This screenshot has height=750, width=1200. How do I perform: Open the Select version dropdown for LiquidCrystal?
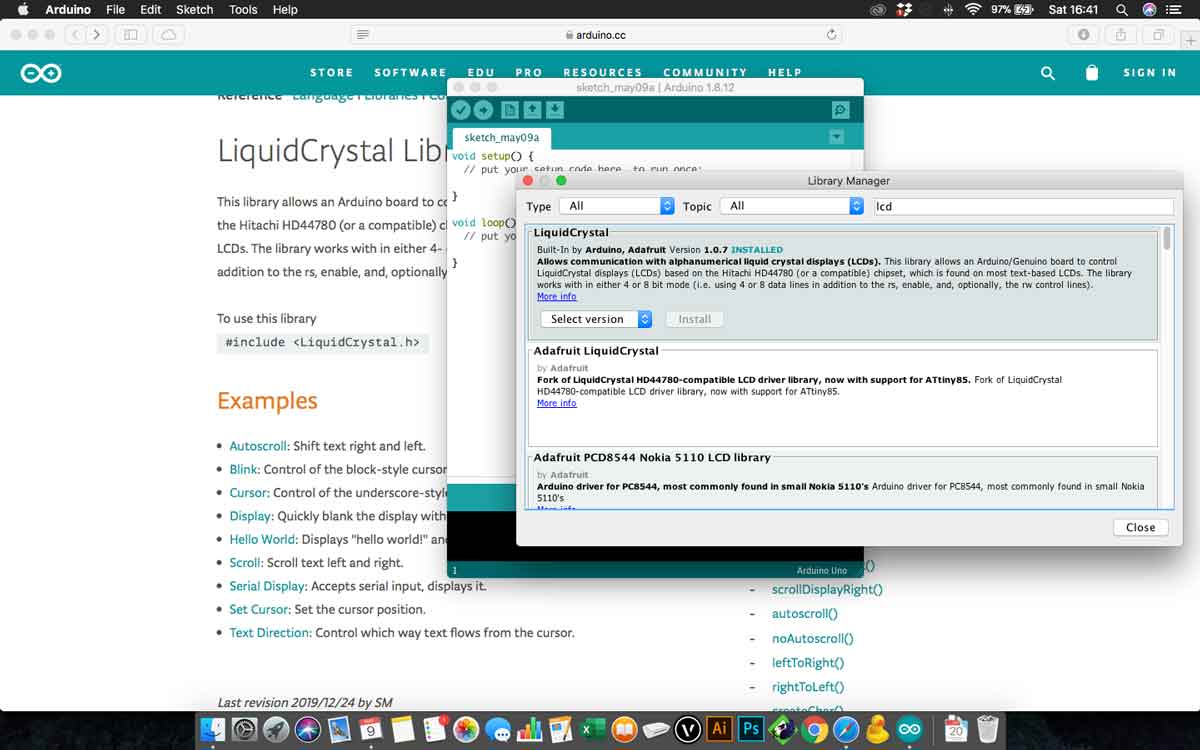click(596, 319)
